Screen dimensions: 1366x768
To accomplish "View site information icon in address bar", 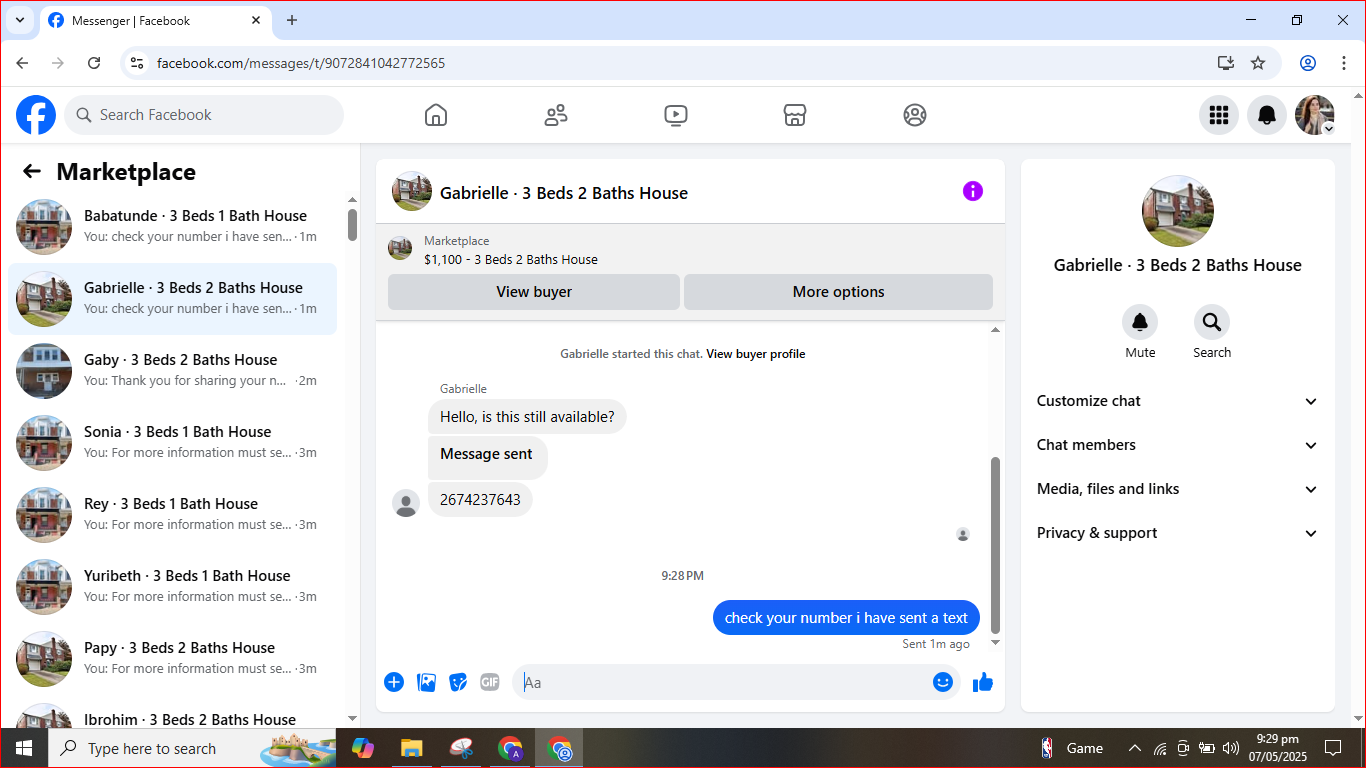I will [137, 63].
